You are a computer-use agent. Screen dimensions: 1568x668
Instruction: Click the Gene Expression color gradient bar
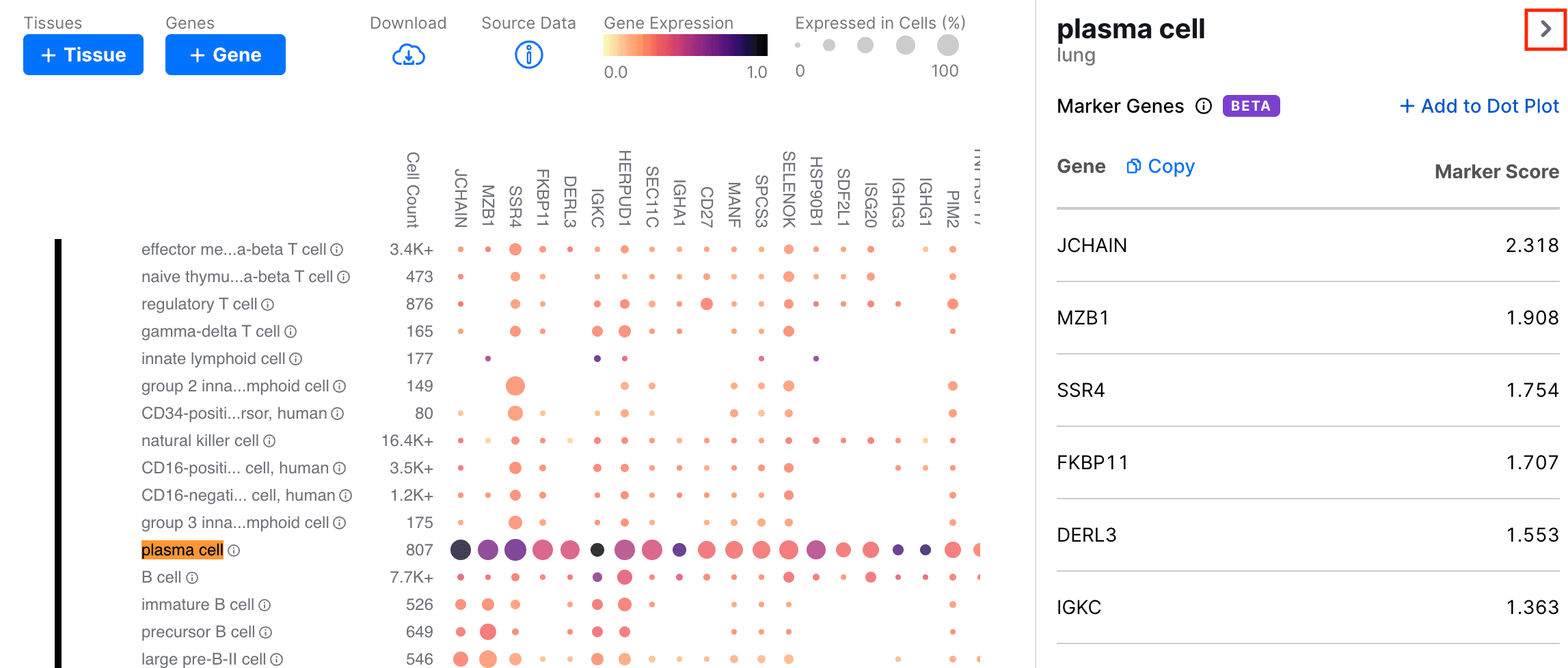(x=685, y=45)
